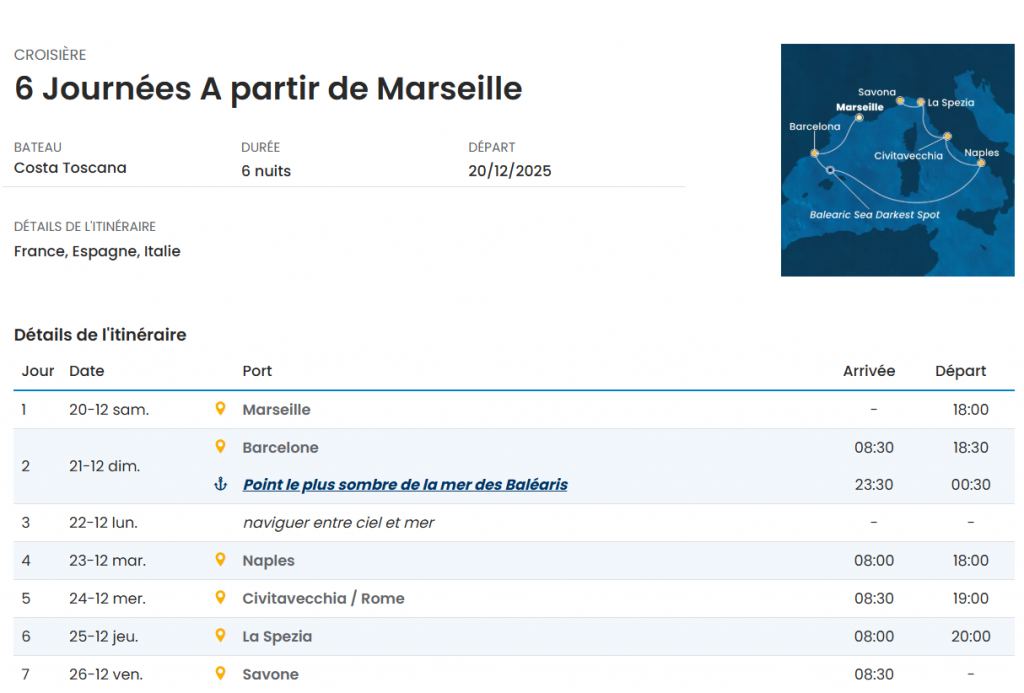Select the Marseille port name
Viewport: 1024px width, 693px height.
click(x=276, y=410)
